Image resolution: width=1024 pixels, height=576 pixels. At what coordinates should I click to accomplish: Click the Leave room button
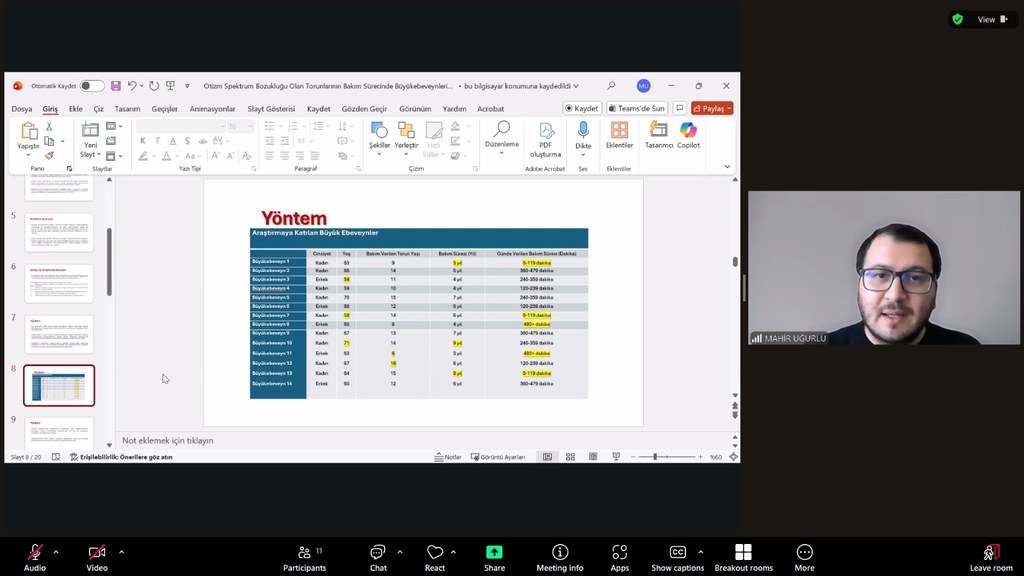[991, 558]
